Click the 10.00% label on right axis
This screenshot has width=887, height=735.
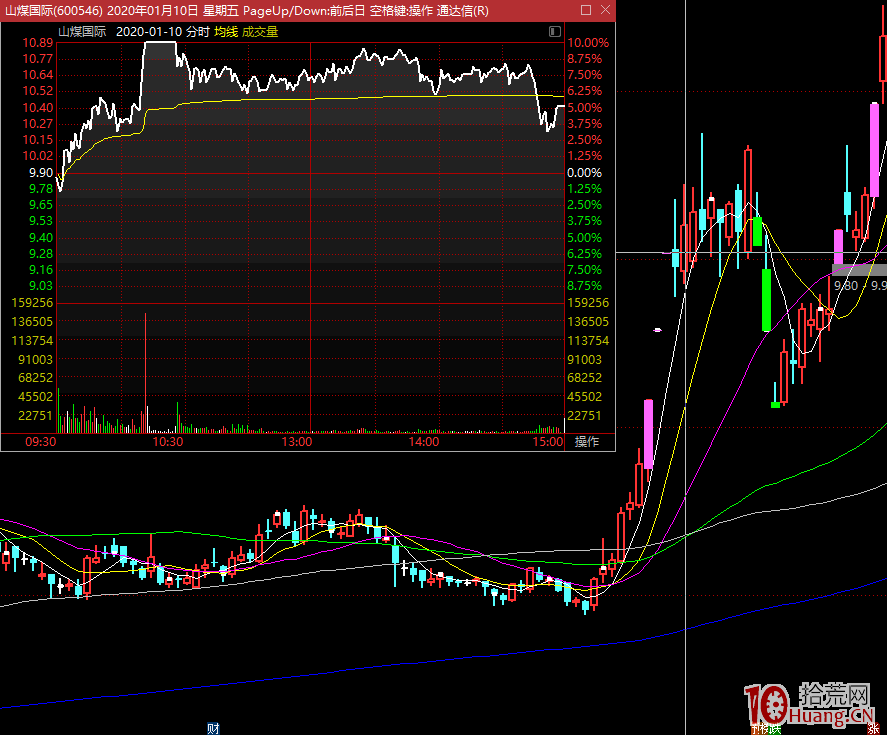tap(587, 43)
